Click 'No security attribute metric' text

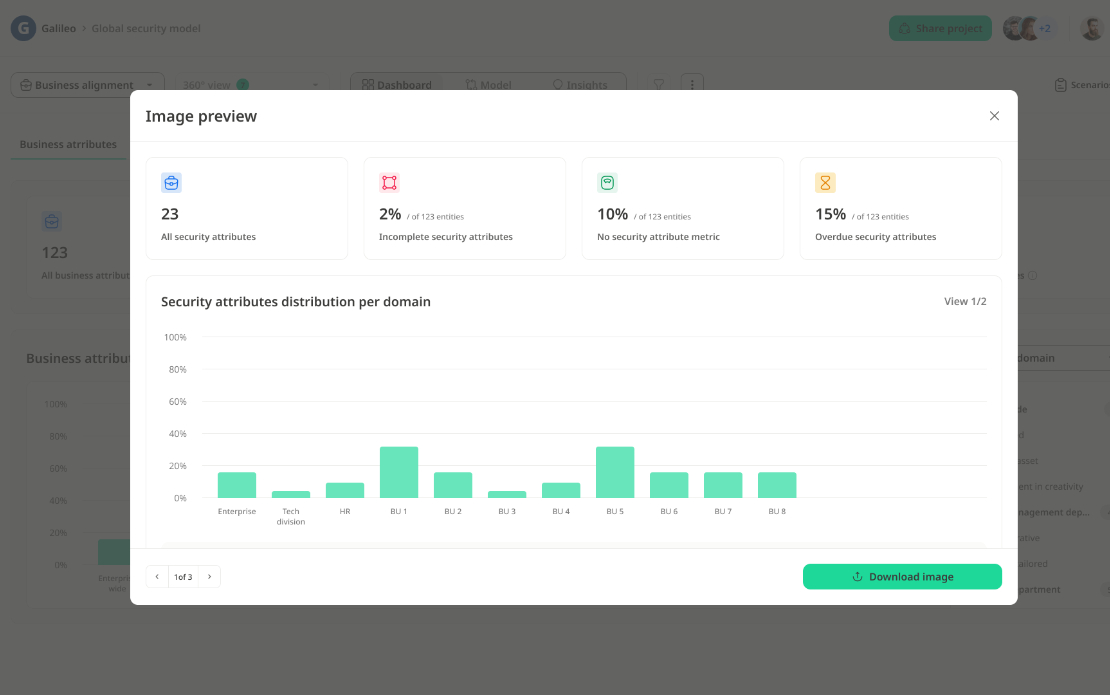tap(658, 237)
